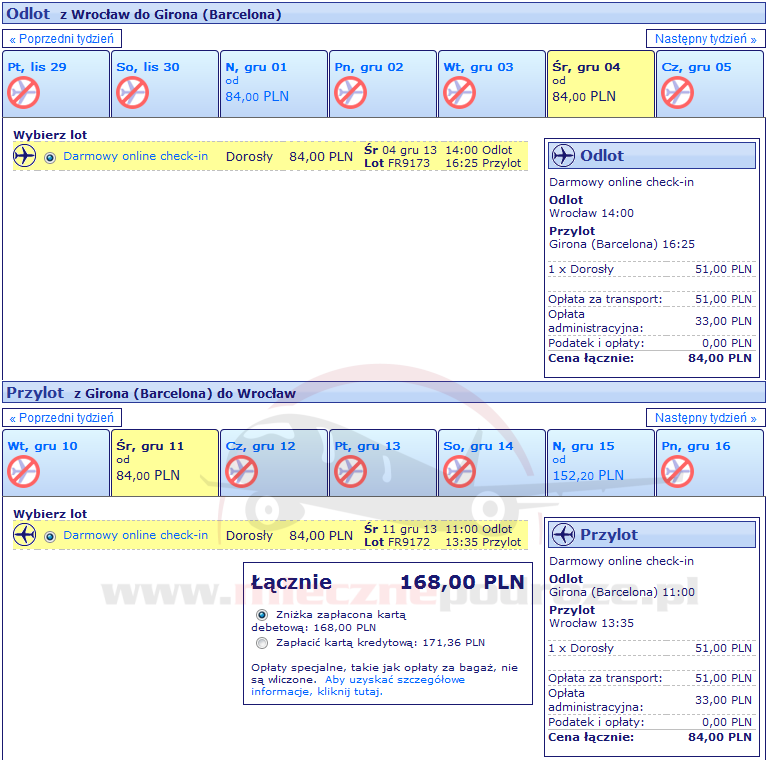The width and height of the screenshot is (767, 760).
Task: Click no-flight icon for Pt, lis 29
Action: click(x=23, y=92)
